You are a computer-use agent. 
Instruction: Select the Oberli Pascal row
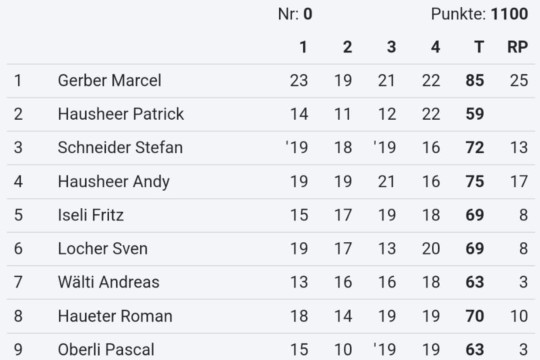pos(271,347)
